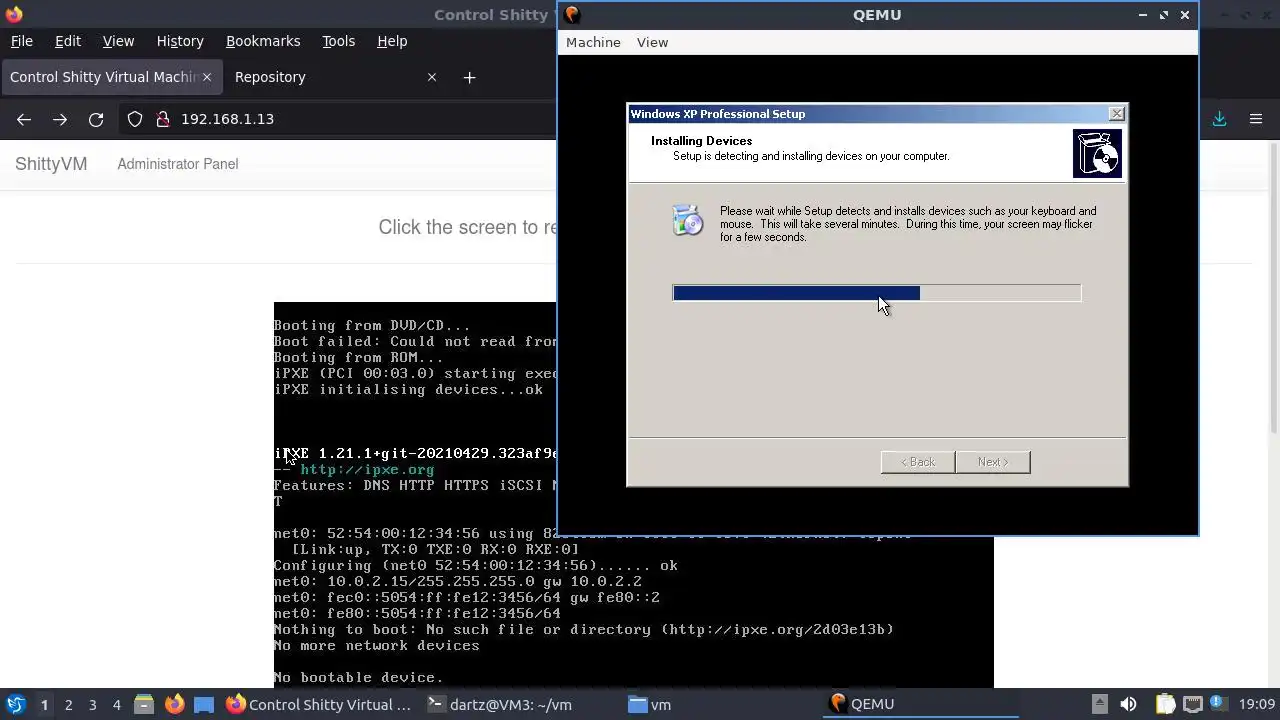Click the disabled Back button in XP Setup

point(917,462)
